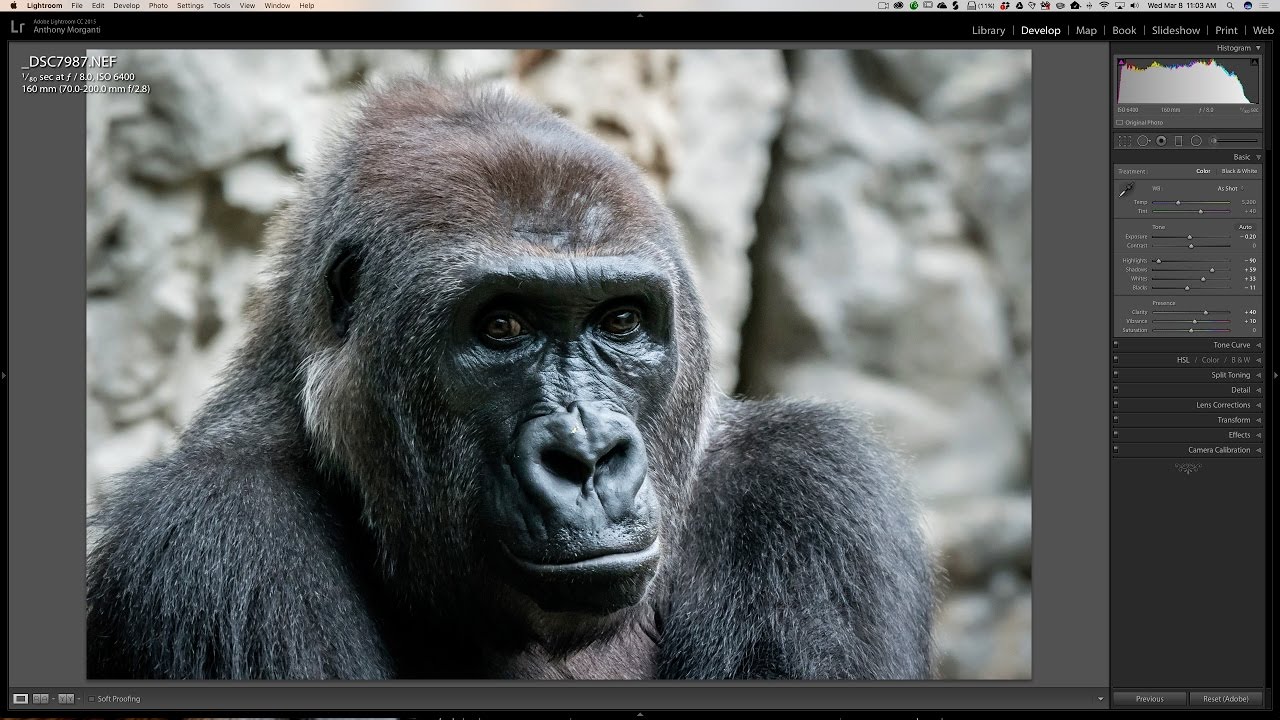Expand the Detail panel
Screen dimensions: 1280x720
(1258, 390)
